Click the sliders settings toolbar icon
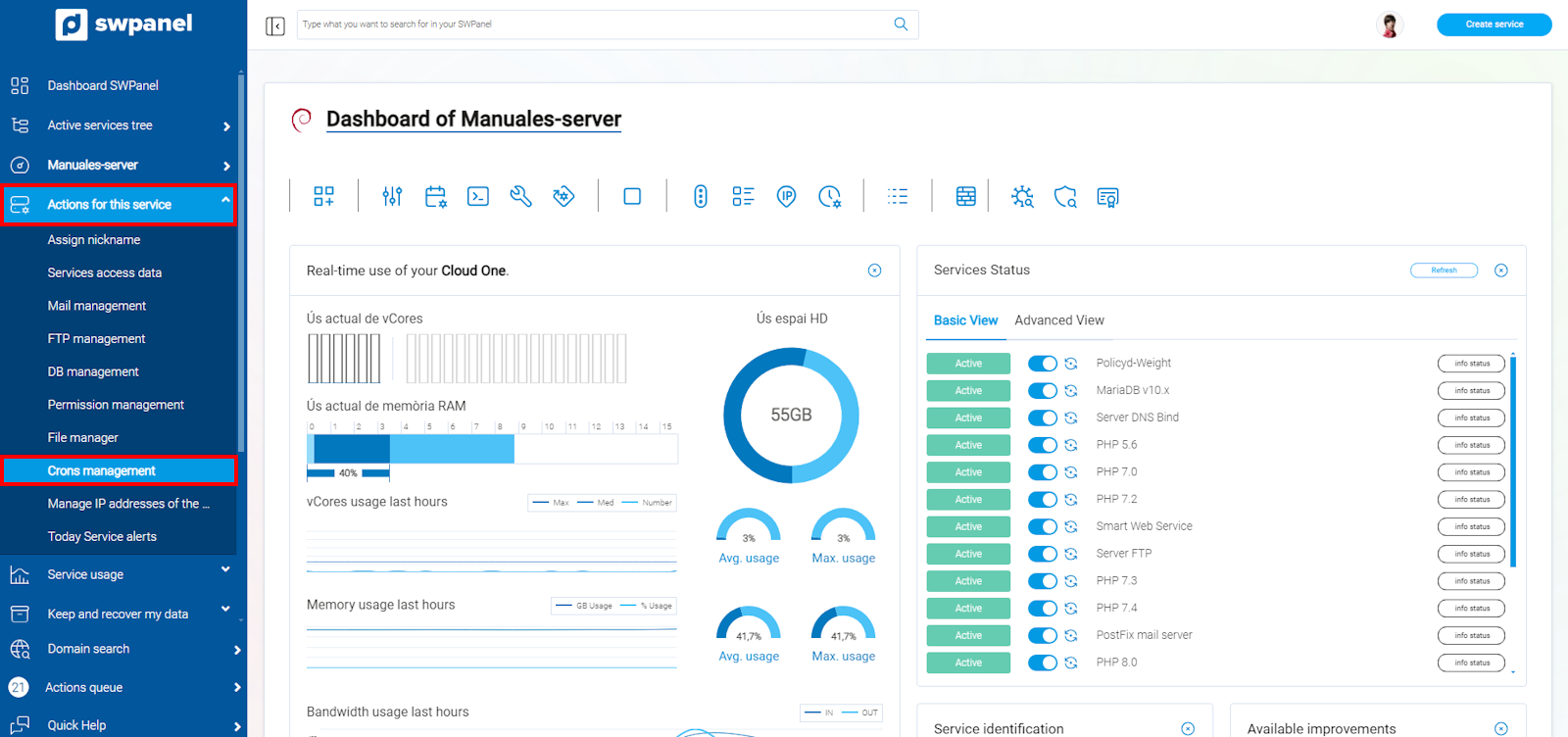 pyautogui.click(x=392, y=197)
